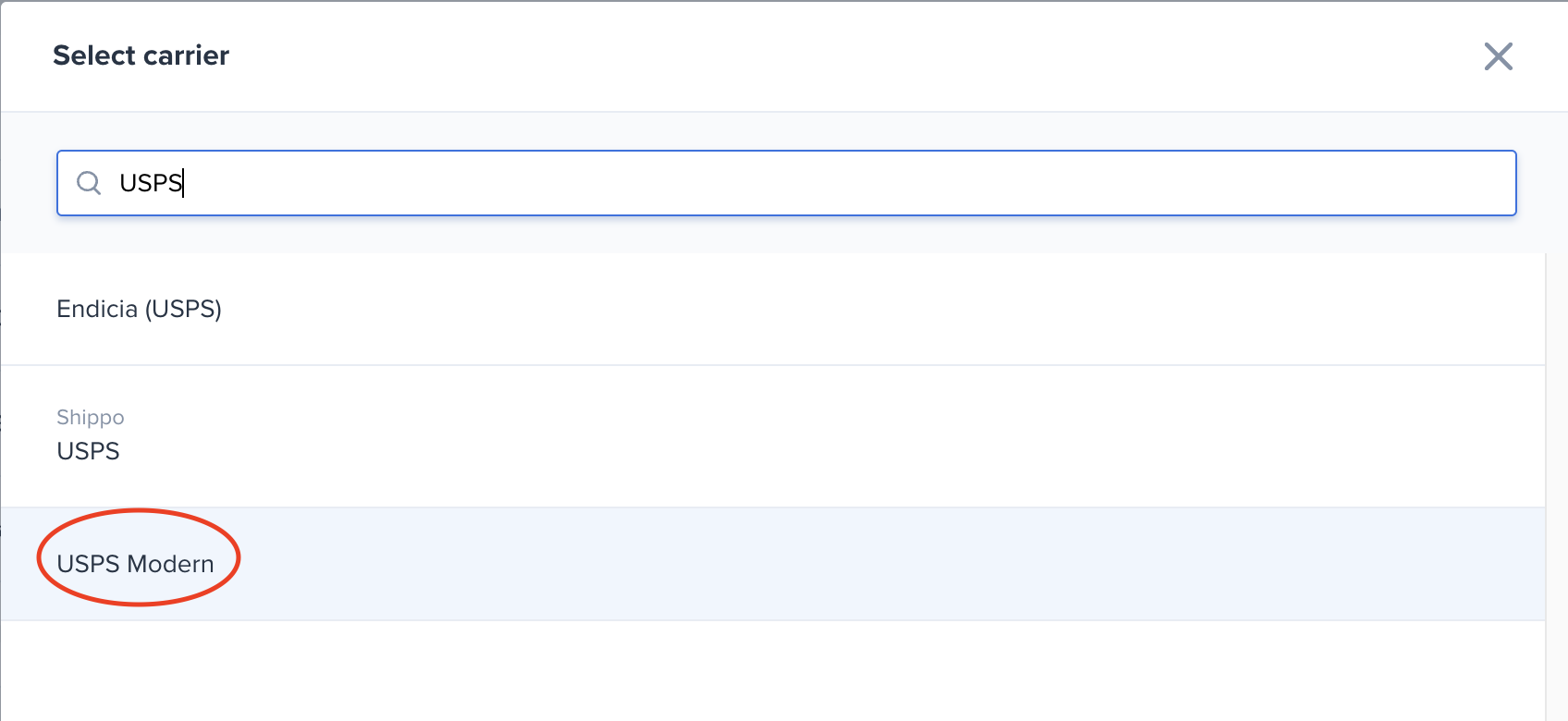Close the Select carrier dialog

(1498, 56)
